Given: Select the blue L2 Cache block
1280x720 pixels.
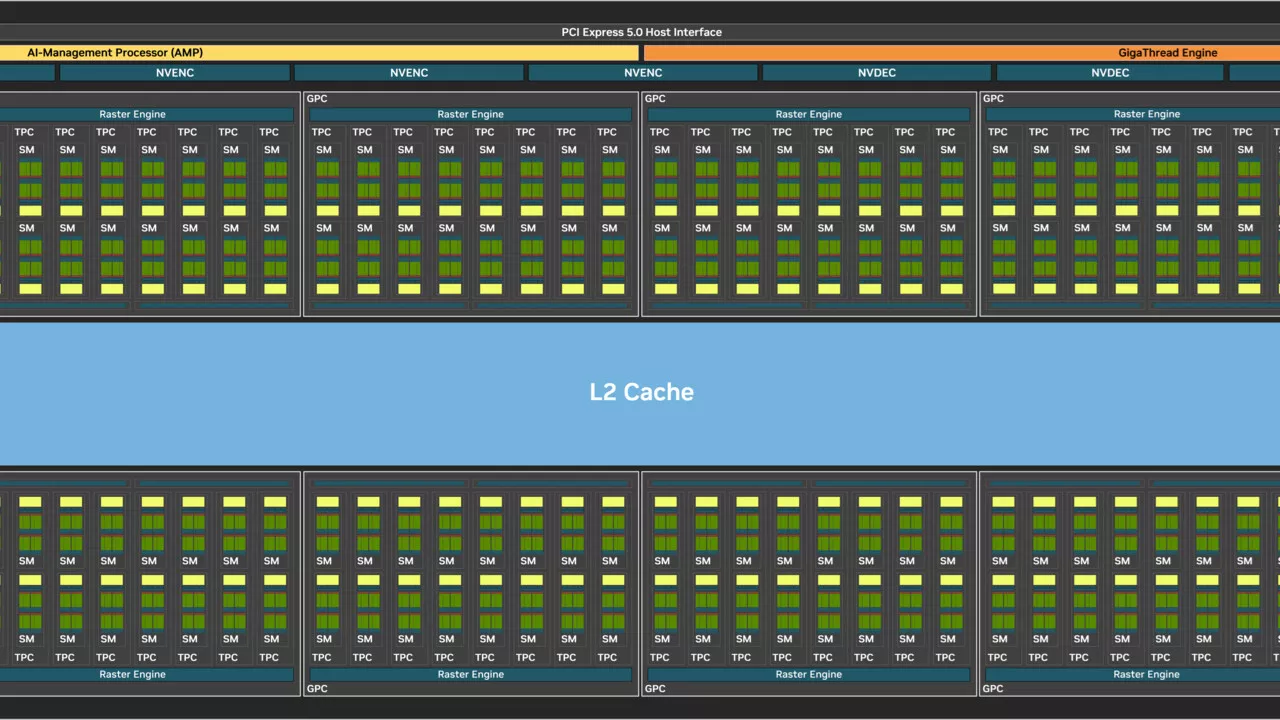Looking at the screenshot, I should (x=640, y=392).
